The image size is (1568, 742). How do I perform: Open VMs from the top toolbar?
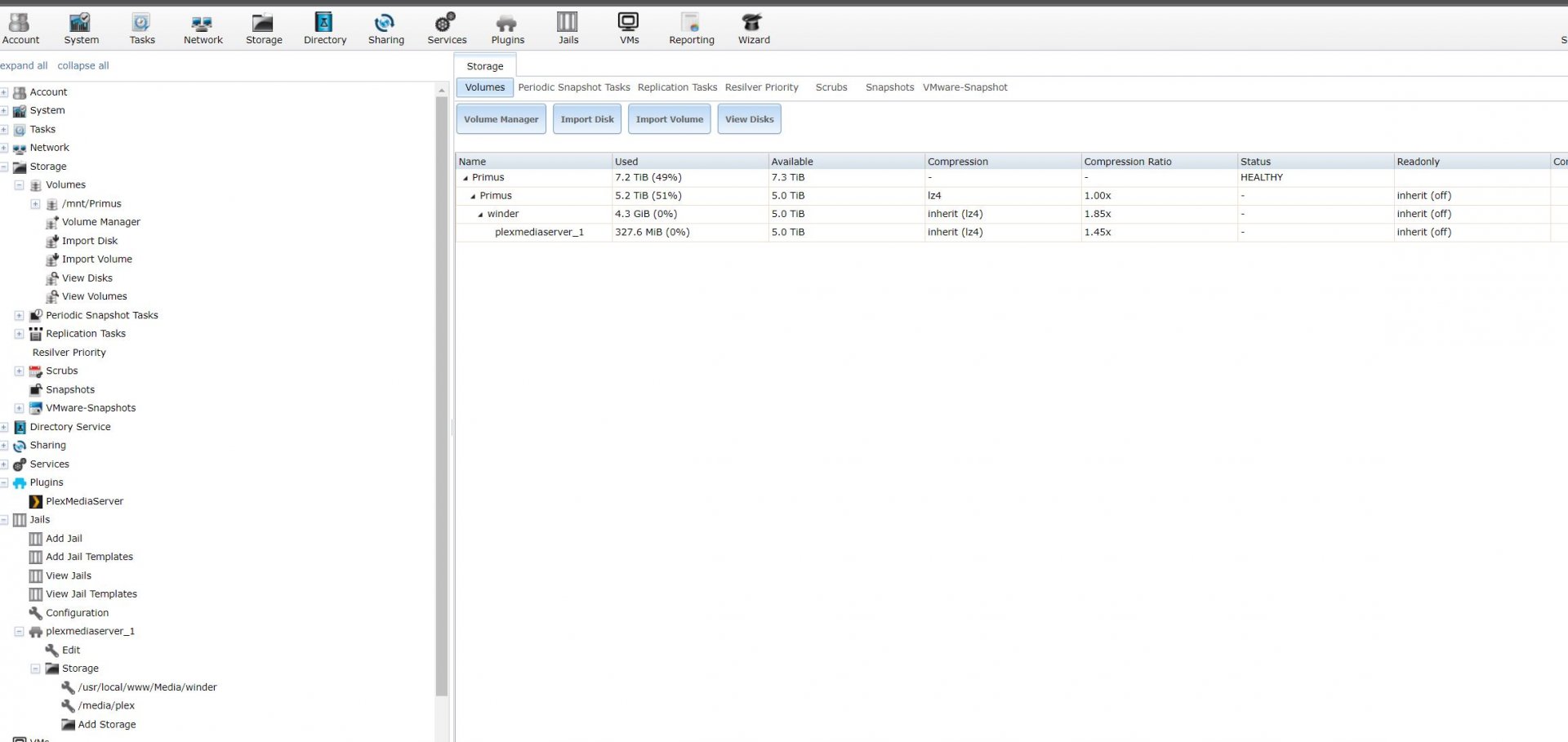coord(629,28)
